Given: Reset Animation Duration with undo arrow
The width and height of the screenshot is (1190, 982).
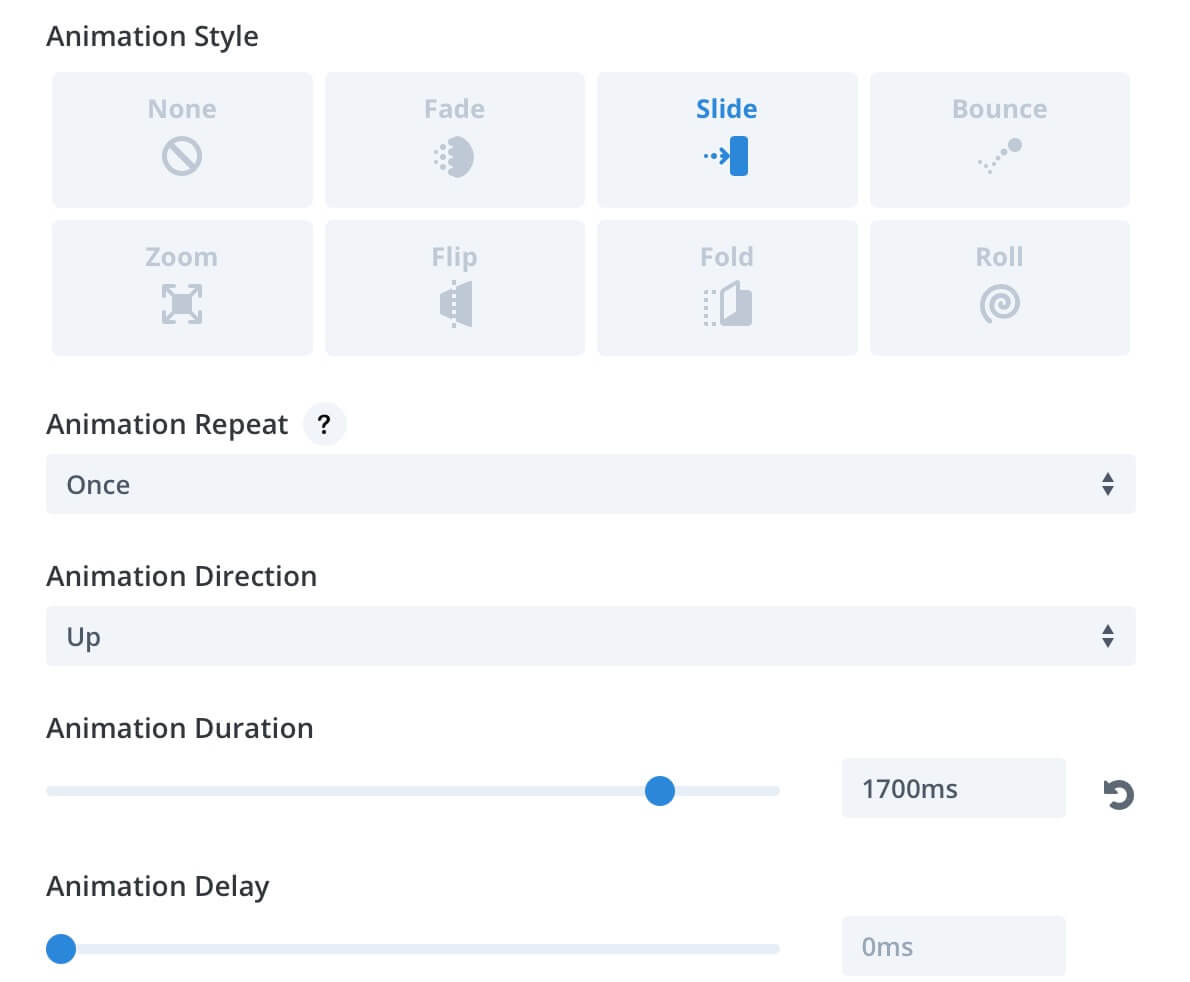Looking at the screenshot, I should pos(1118,795).
